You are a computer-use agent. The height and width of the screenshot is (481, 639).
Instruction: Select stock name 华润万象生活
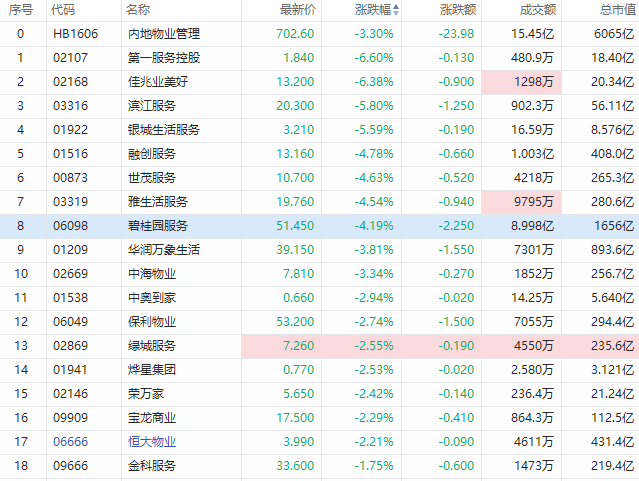[x=164, y=249]
